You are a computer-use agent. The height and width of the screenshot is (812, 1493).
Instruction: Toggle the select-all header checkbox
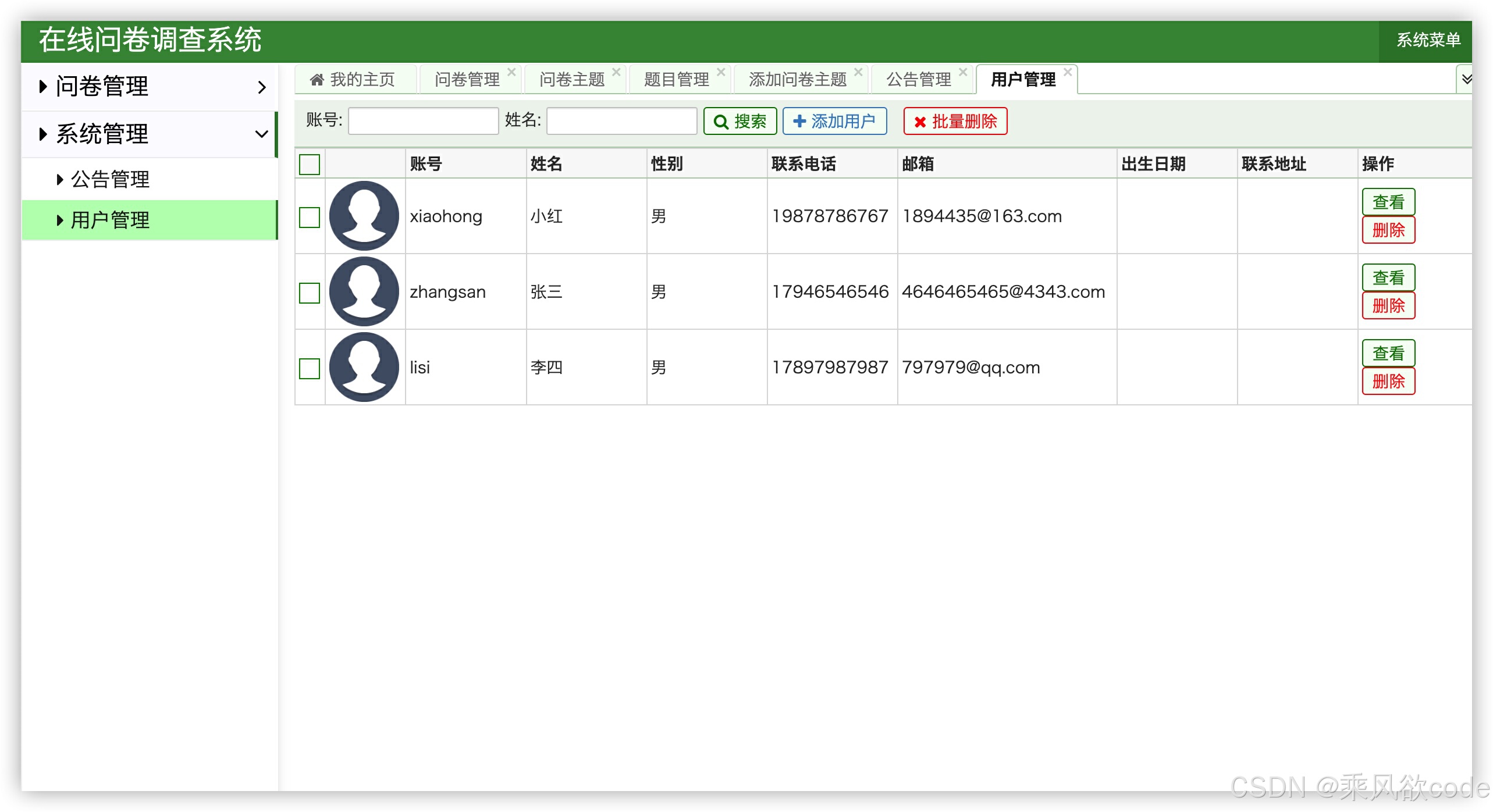[310, 164]
